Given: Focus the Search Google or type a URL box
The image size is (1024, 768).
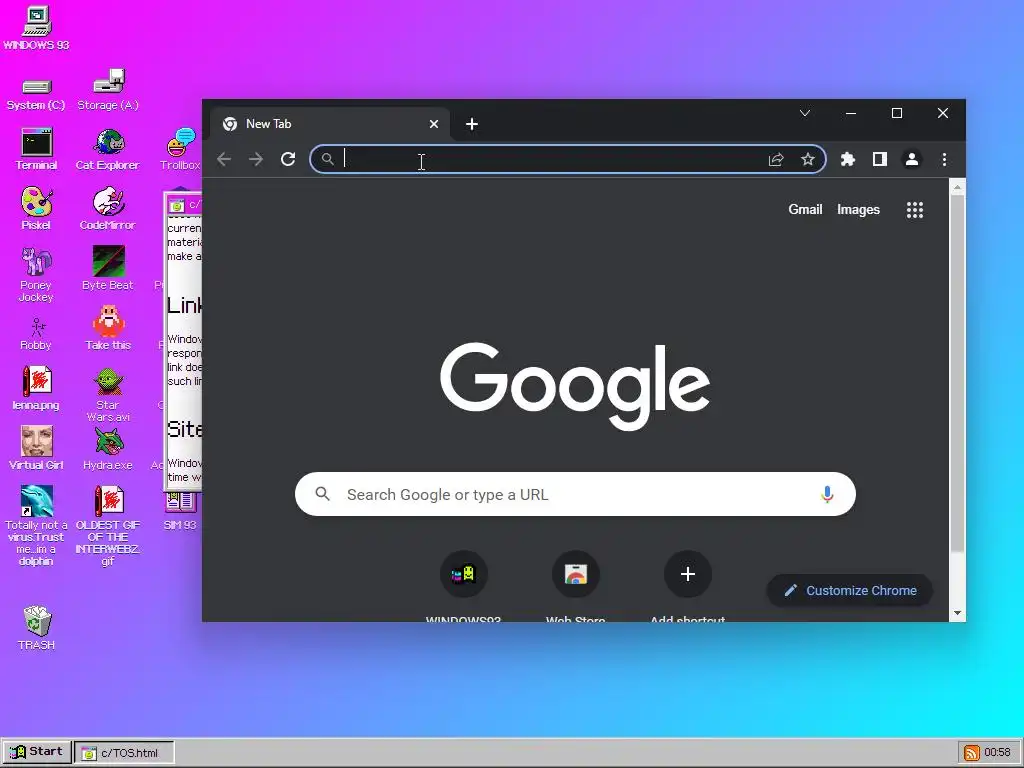Looking at the screenshot, I should [x=575, y=494].
